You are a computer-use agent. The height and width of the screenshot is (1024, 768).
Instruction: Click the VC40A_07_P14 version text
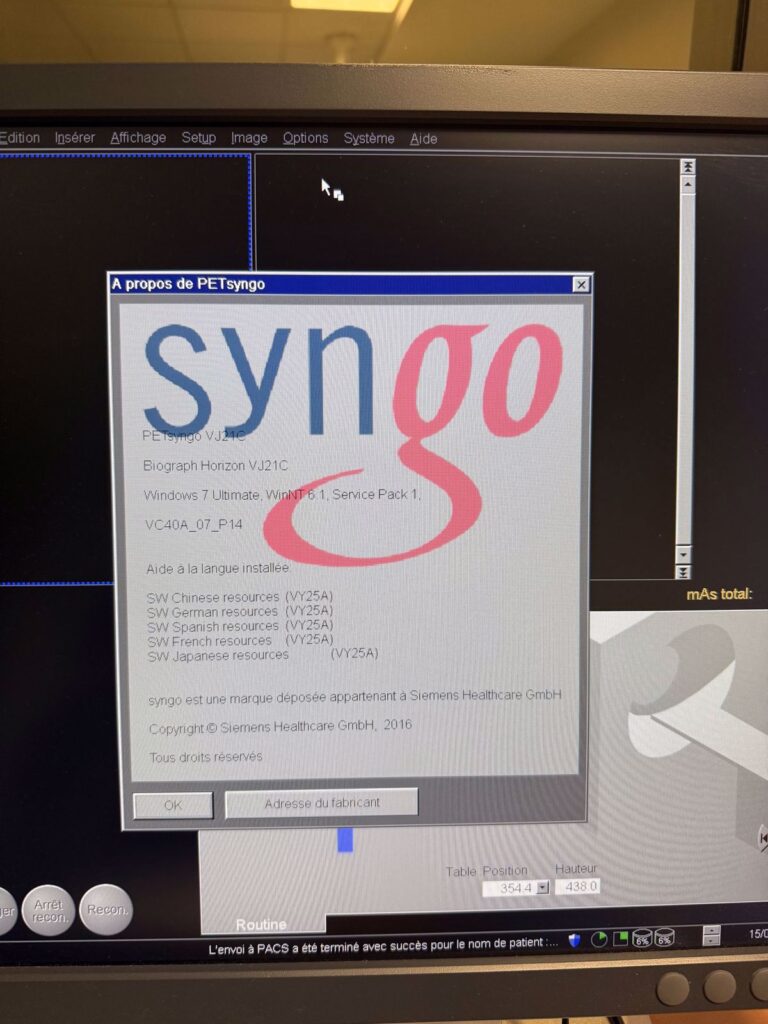click(193, 524)
